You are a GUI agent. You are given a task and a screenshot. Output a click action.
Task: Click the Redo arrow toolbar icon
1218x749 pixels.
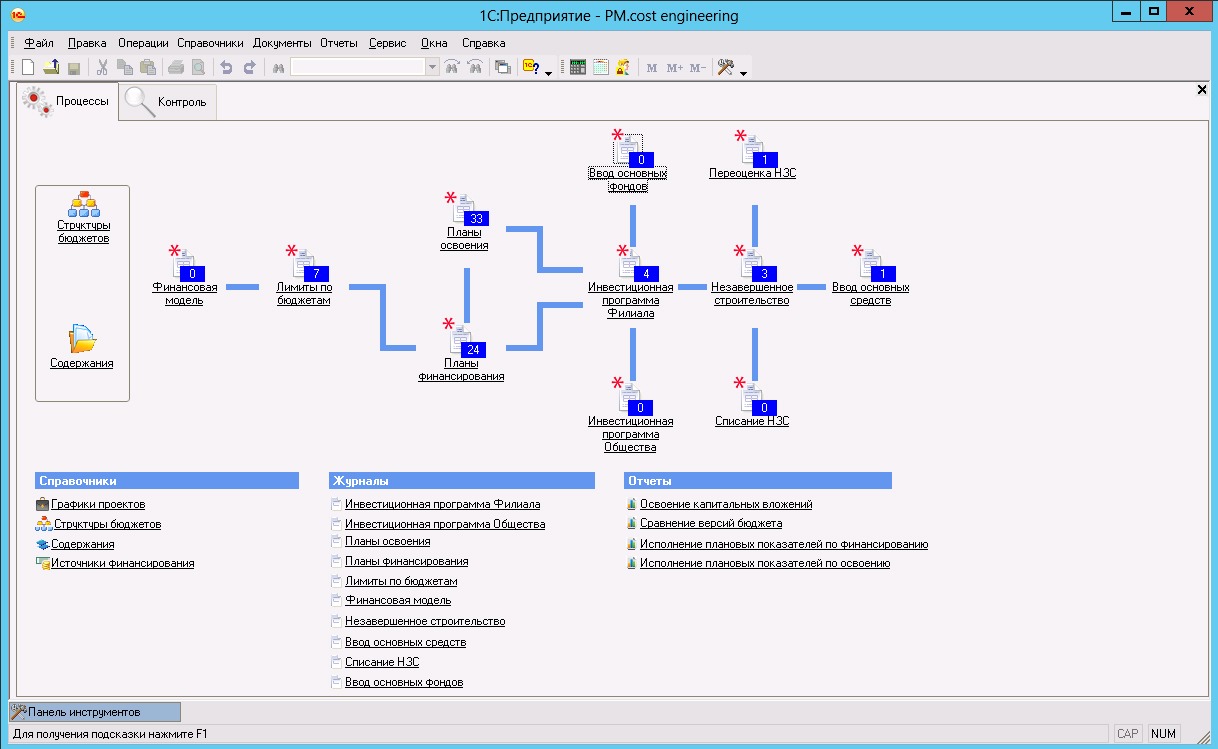[249, 67]
